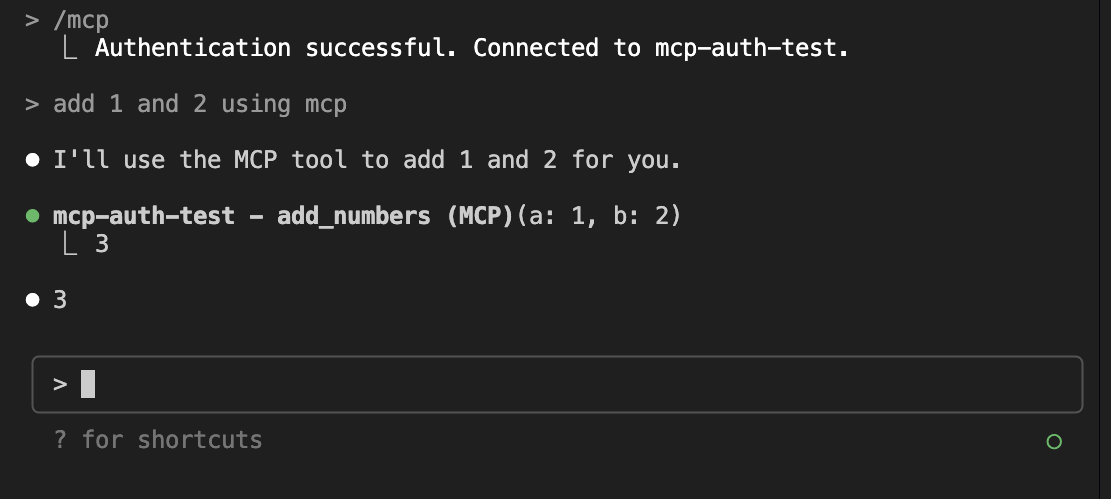Click the white bullet beside the final answer 3
Screen dimensions: 1111x499
[33, 299]
